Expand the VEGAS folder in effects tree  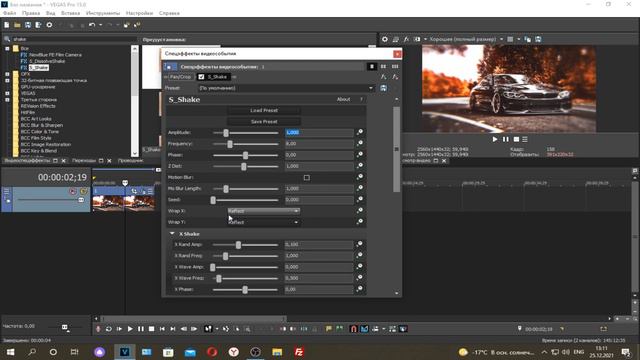[x=7, y=93]
